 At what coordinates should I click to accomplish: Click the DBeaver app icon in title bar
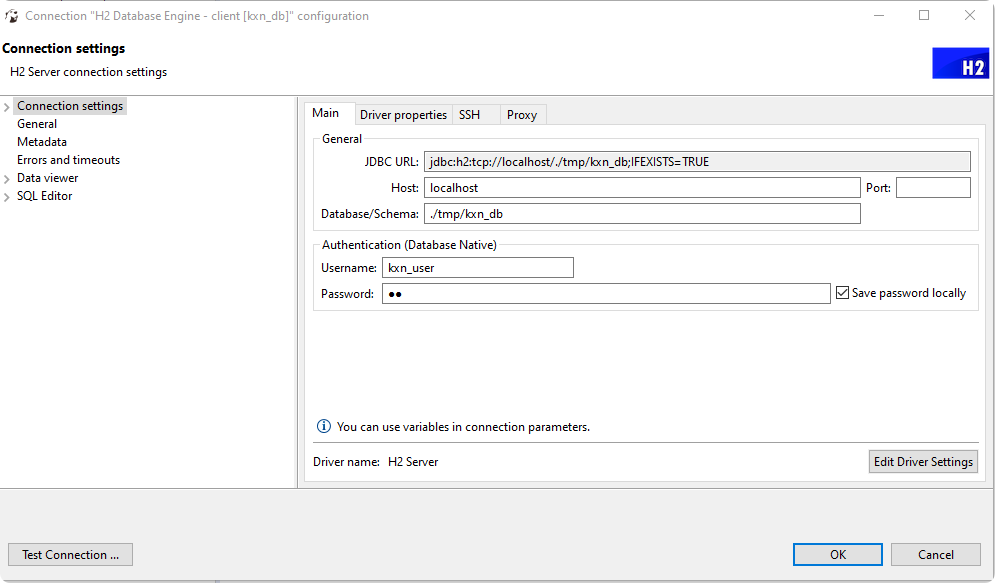point(11,16)
